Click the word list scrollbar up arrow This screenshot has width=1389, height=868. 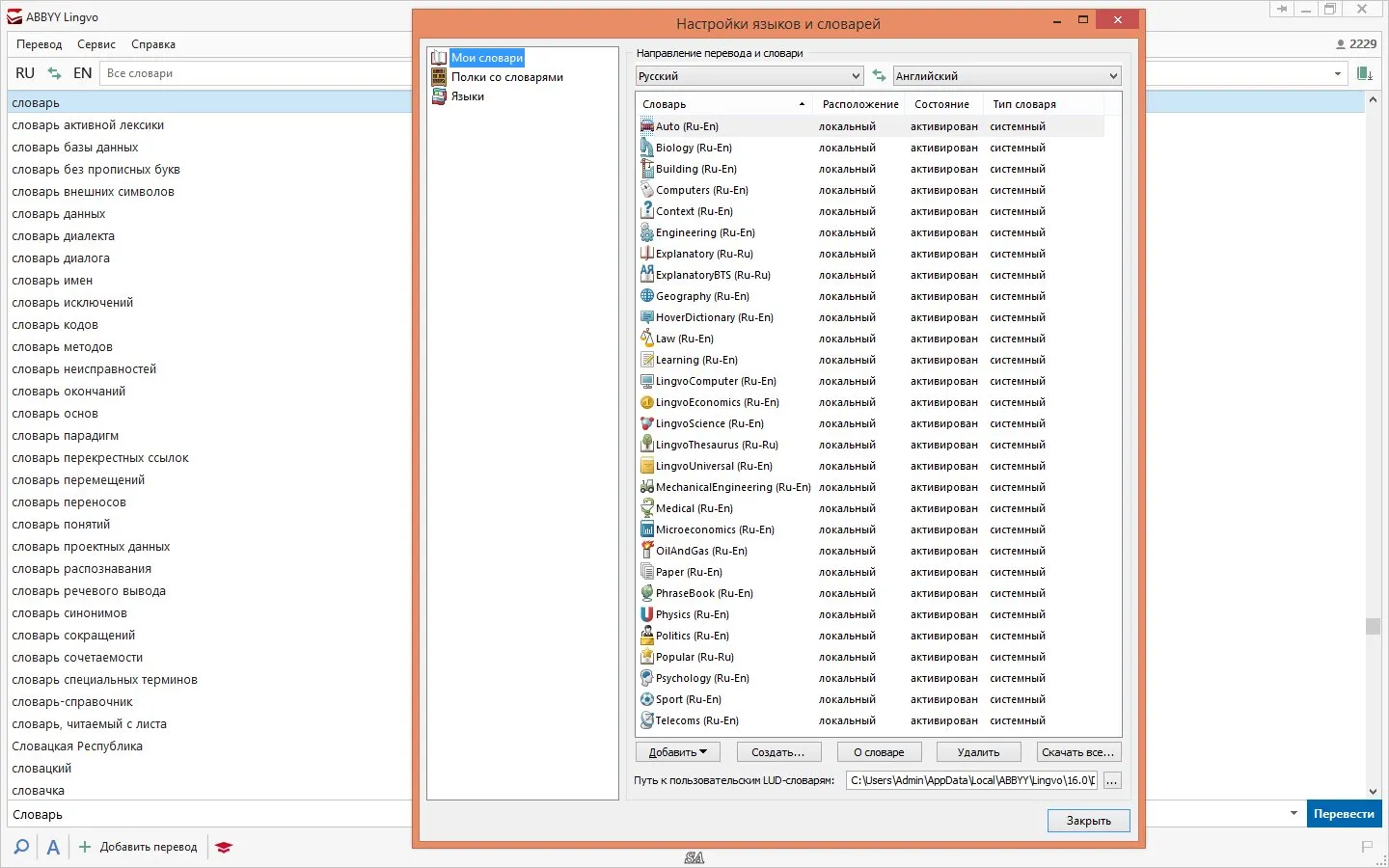(x=1373, y=99)
